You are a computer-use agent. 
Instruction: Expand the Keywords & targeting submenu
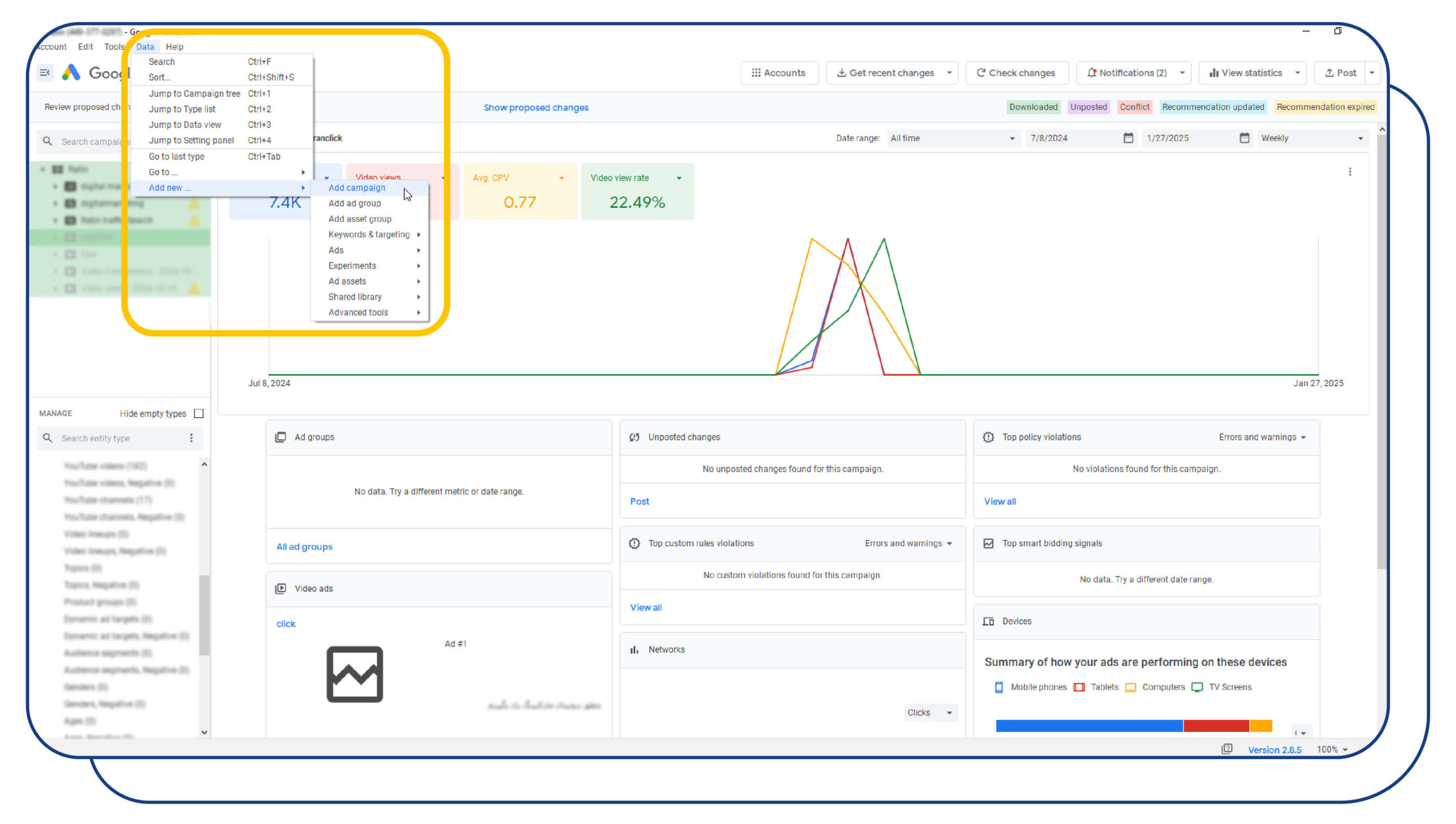click(x=369, y=234)
